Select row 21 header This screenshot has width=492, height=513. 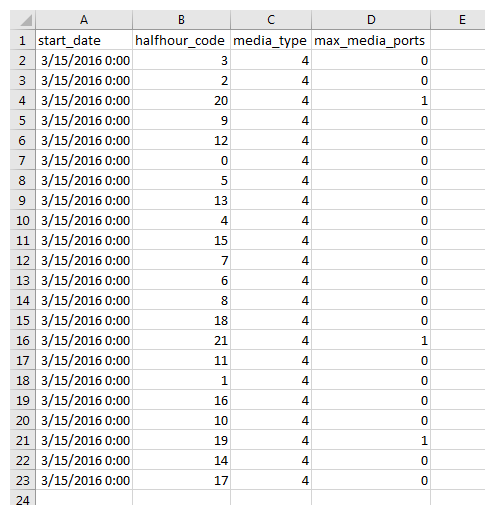click(23, 440)
